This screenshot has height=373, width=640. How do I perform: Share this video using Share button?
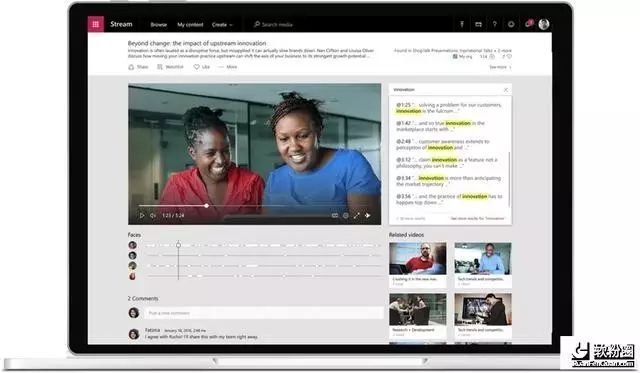click(x=138, y=67)
